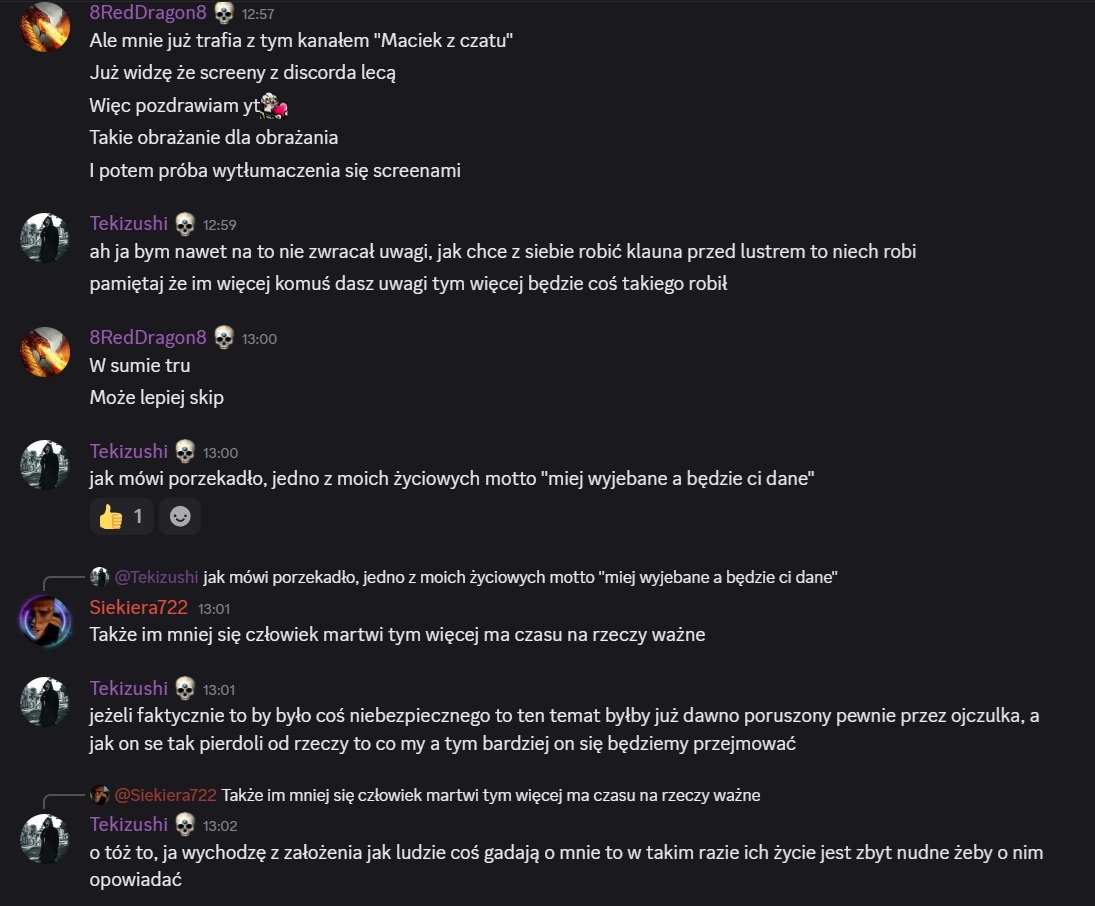Click the skull badge beside Tekizushi at 13:02

tap(184, 825)
